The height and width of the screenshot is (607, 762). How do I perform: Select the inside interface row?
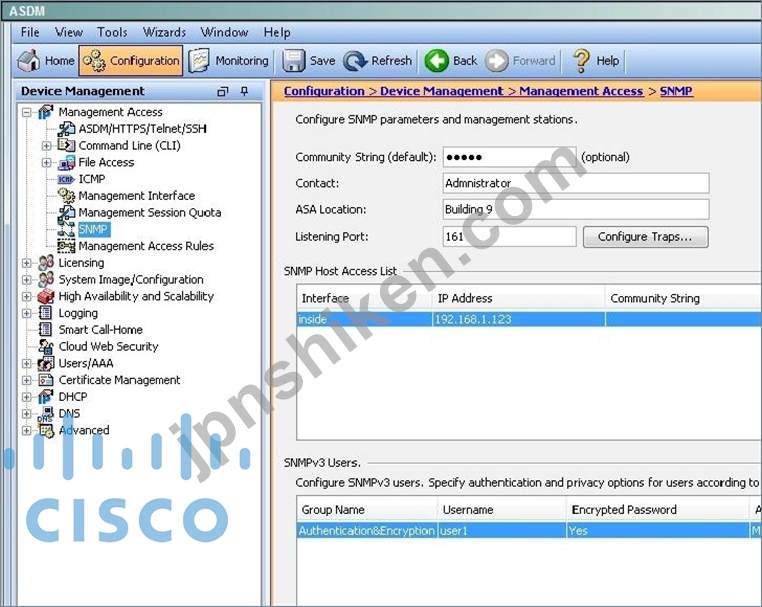click(x=529, y=319)
